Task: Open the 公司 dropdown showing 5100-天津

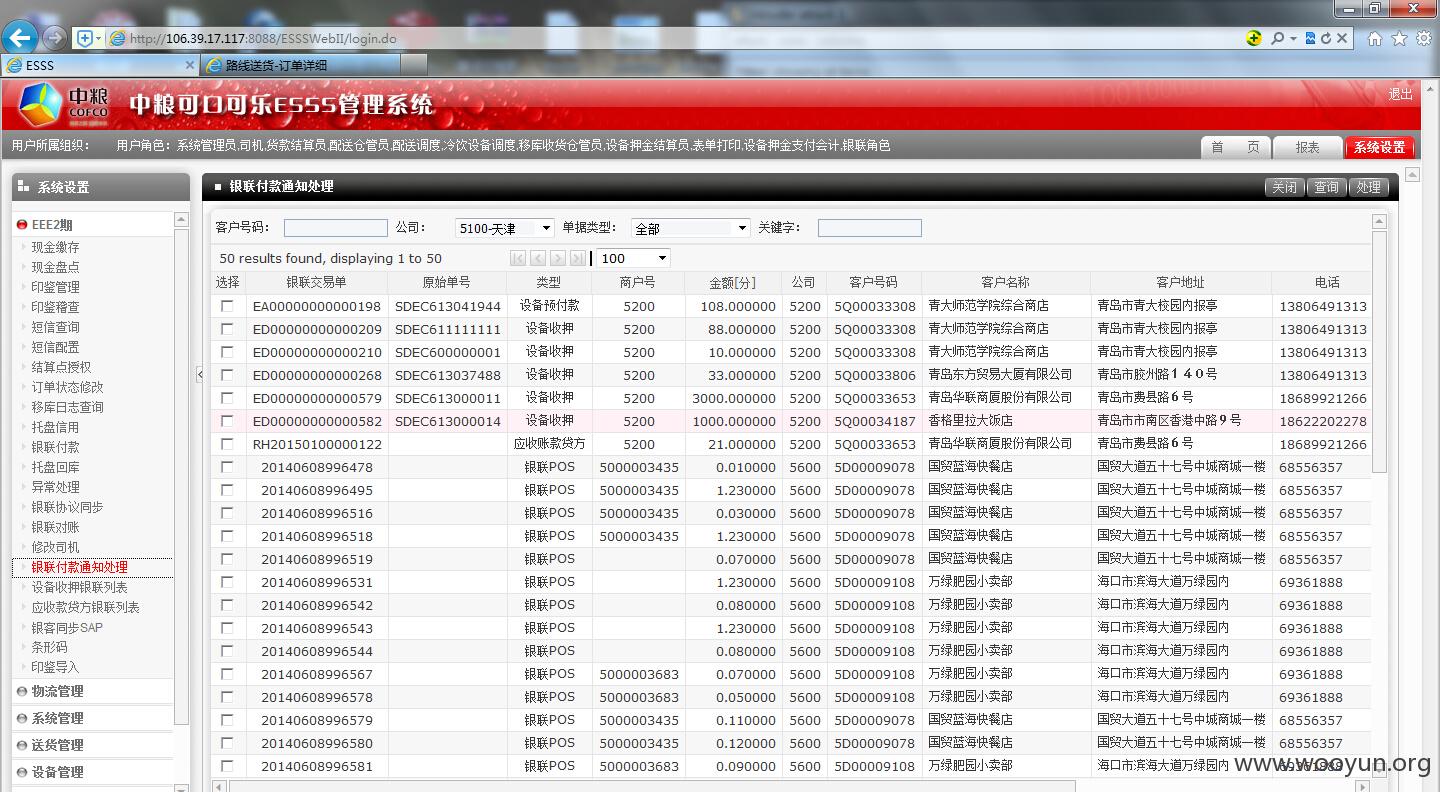Action: [x=504, y=228]
